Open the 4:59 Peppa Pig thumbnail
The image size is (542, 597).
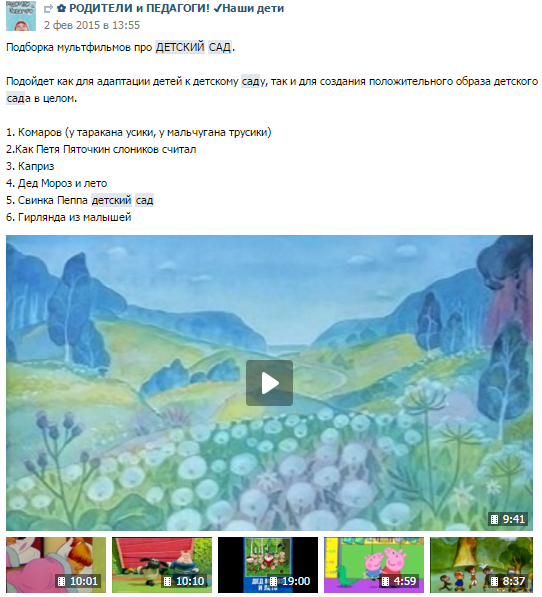pyautogui.click(x=374, y=565)
